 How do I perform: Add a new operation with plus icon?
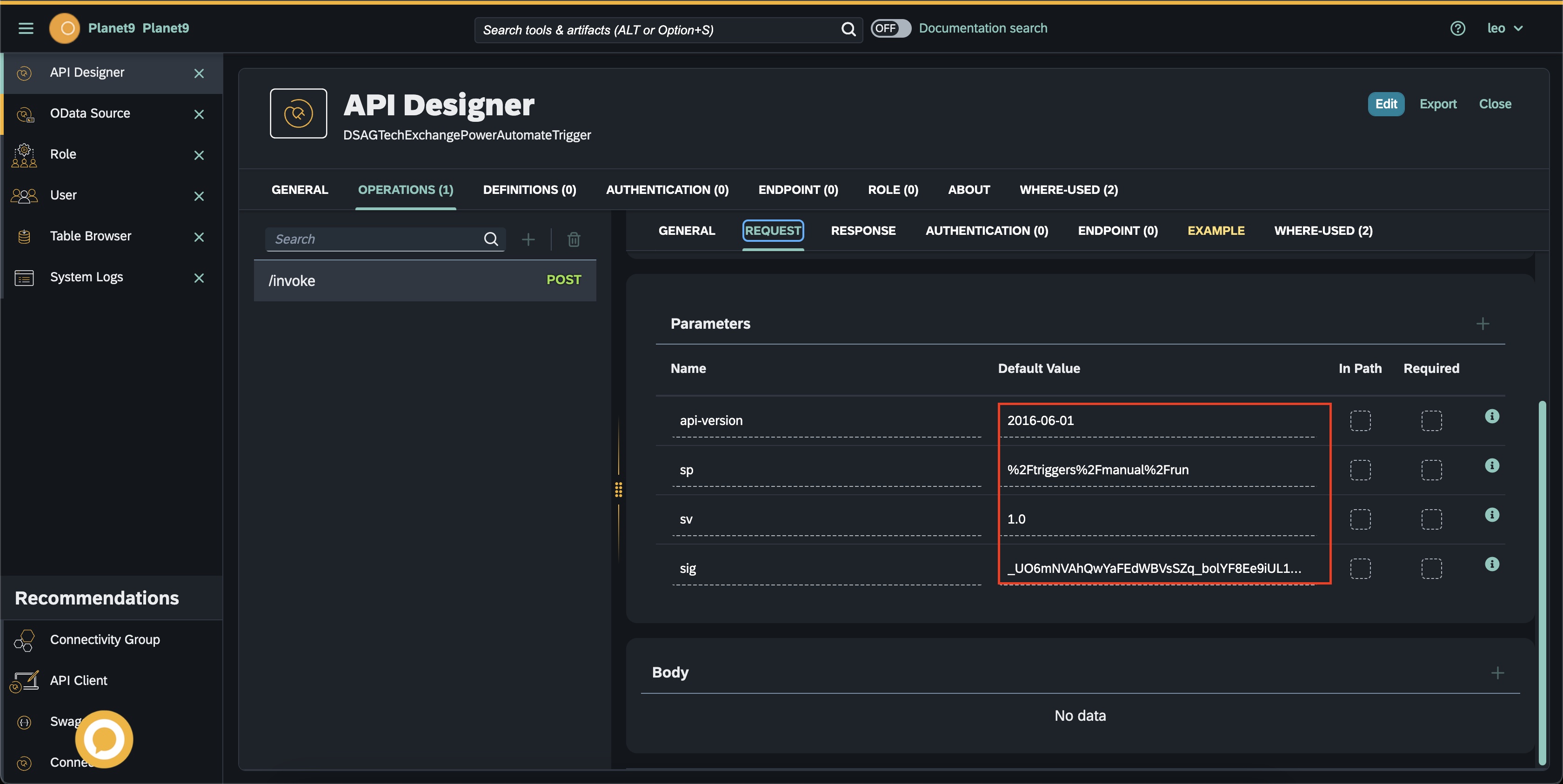(x=528, y=239)
